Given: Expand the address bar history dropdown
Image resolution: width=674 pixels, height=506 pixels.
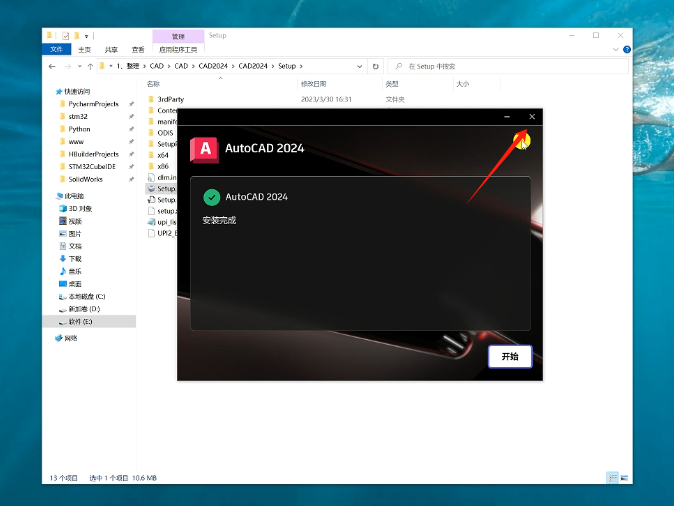Looking at the screenshot, I should tap(359, 66).
